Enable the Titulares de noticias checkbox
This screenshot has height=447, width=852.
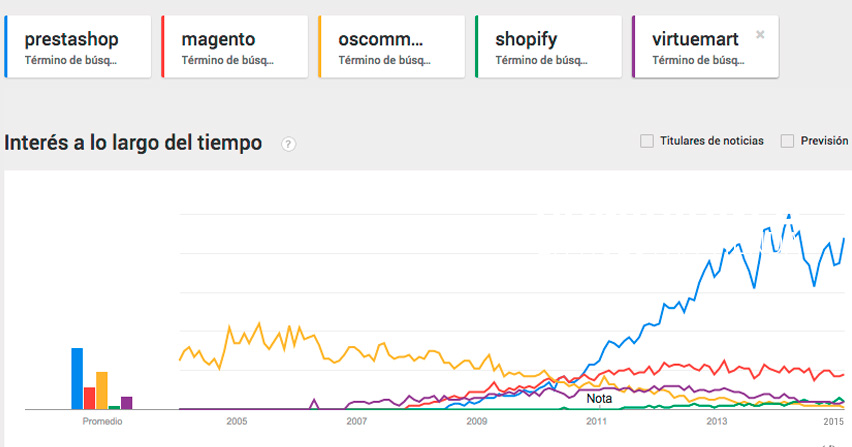(646, 141)
